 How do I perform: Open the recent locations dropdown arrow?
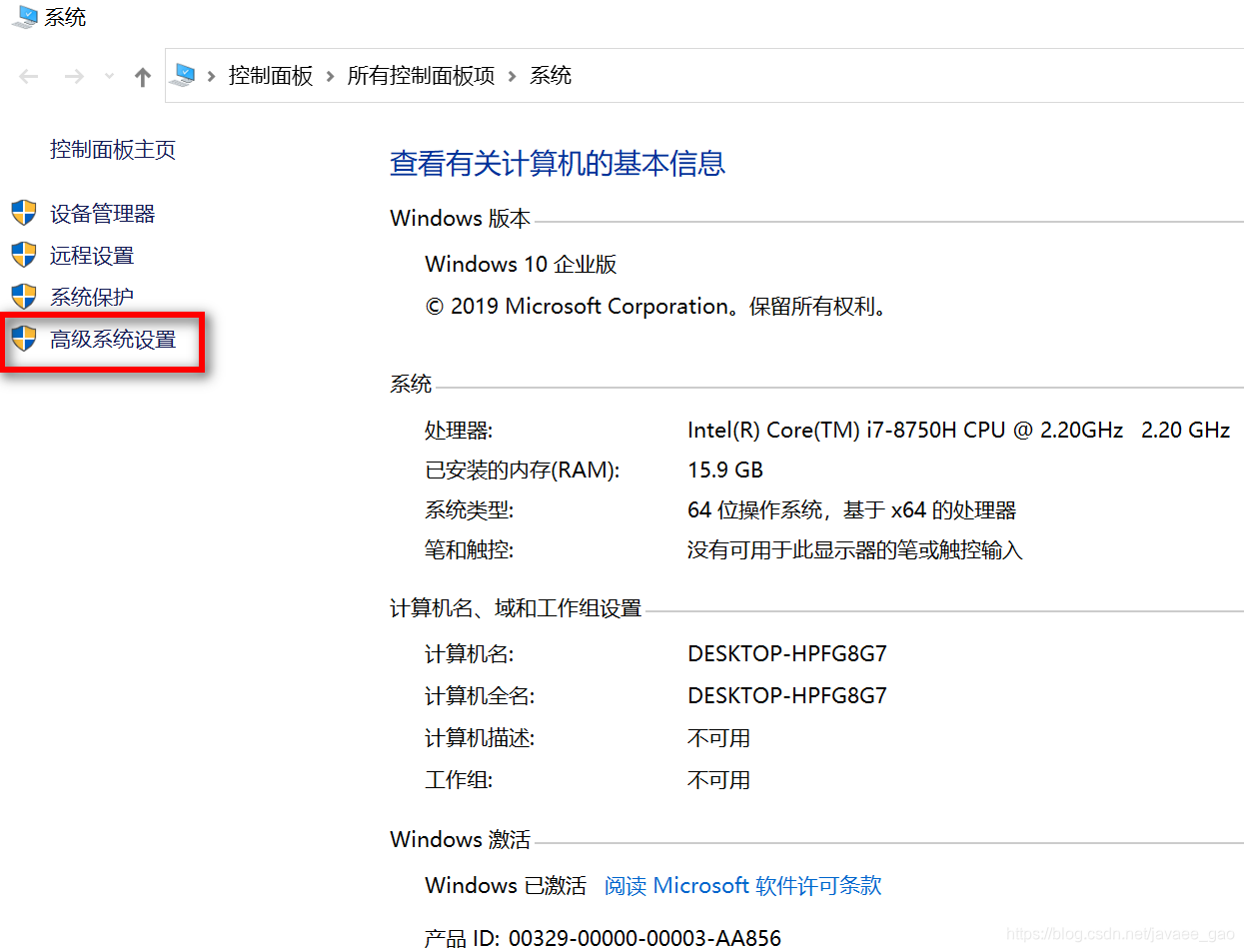(109, 76)
